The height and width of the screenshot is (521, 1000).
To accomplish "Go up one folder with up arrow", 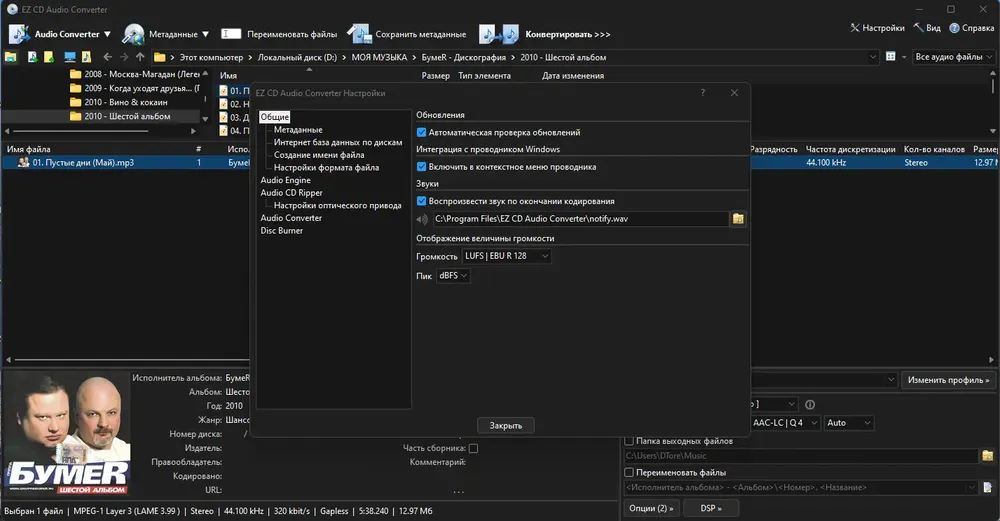I will click(x=140, y=57).
